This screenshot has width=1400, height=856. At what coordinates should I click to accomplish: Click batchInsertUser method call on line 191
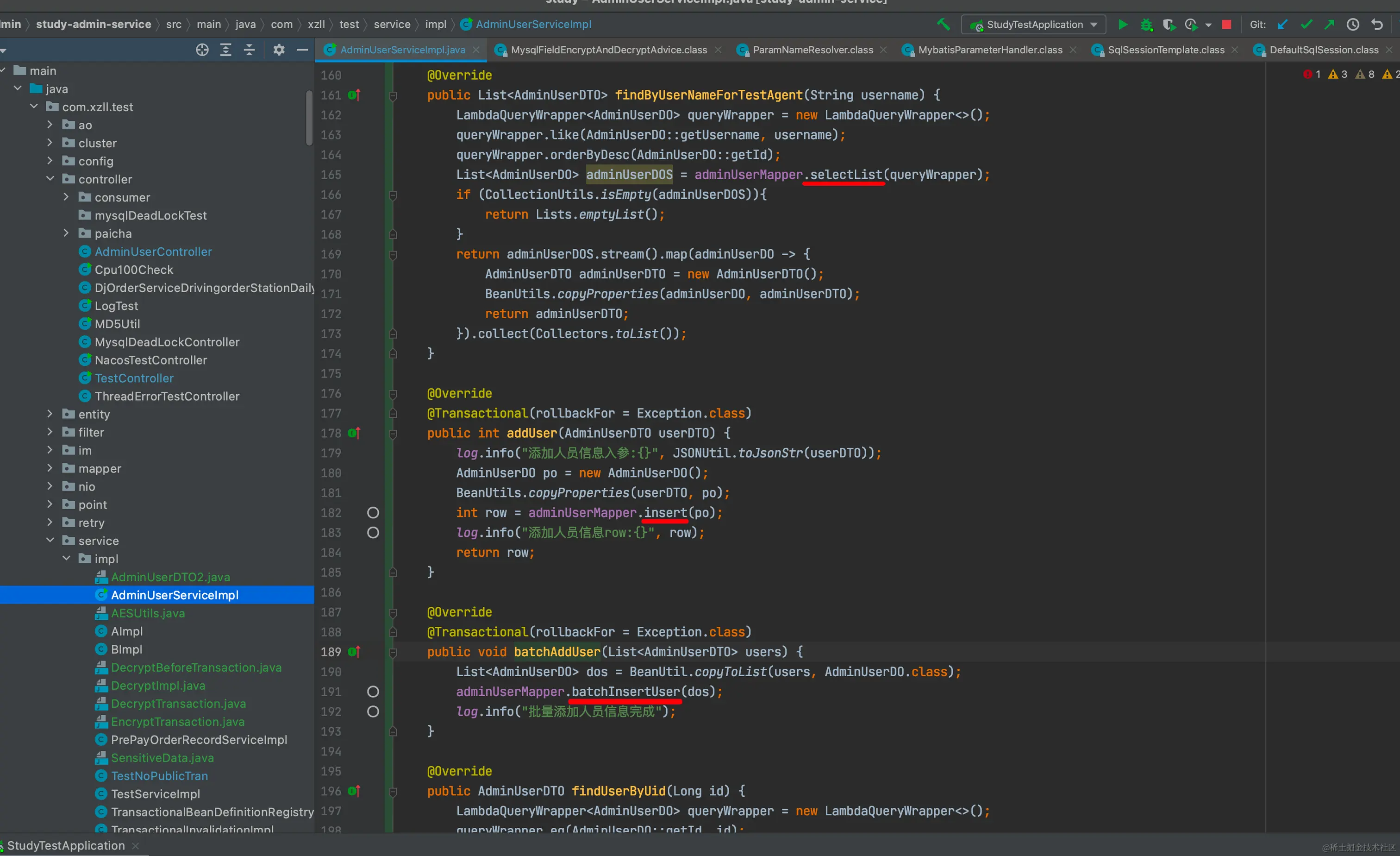(x=625, y=692)
